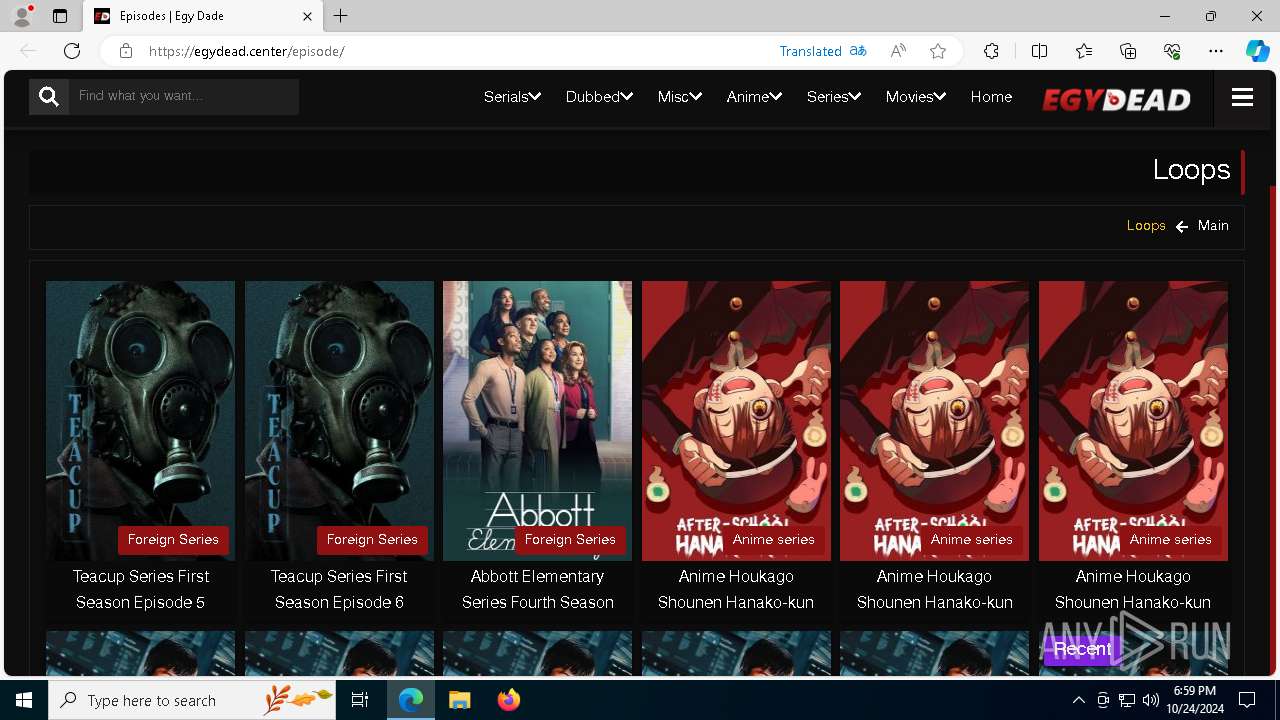Click the Loops page heading
Viewport: 1280px width, 720px height.
tap(1191, 170)
